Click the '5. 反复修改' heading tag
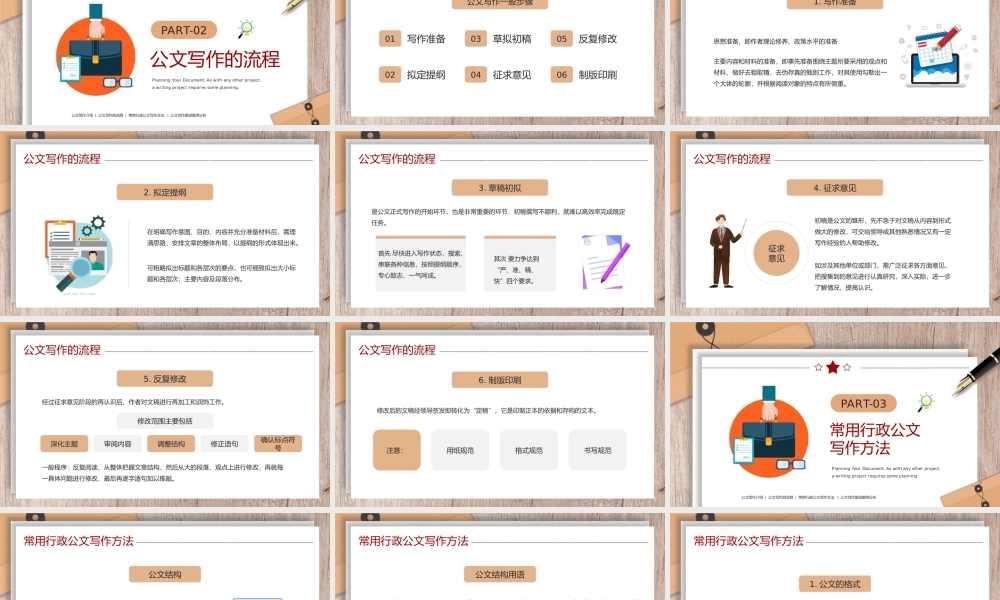This screenshot has width=1000, height=600. [165, 379]
